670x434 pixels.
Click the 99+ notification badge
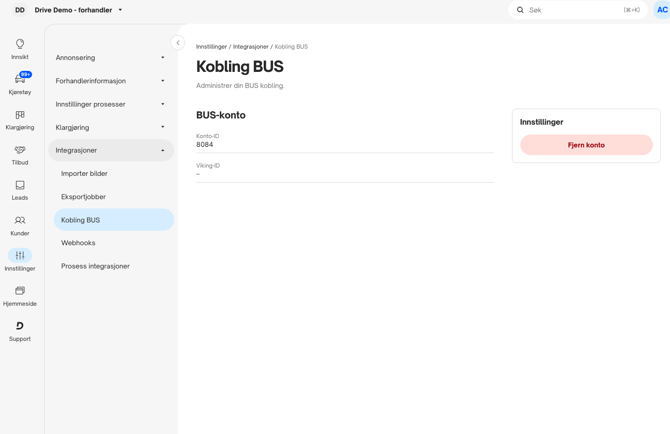click(x=26, y=74)
